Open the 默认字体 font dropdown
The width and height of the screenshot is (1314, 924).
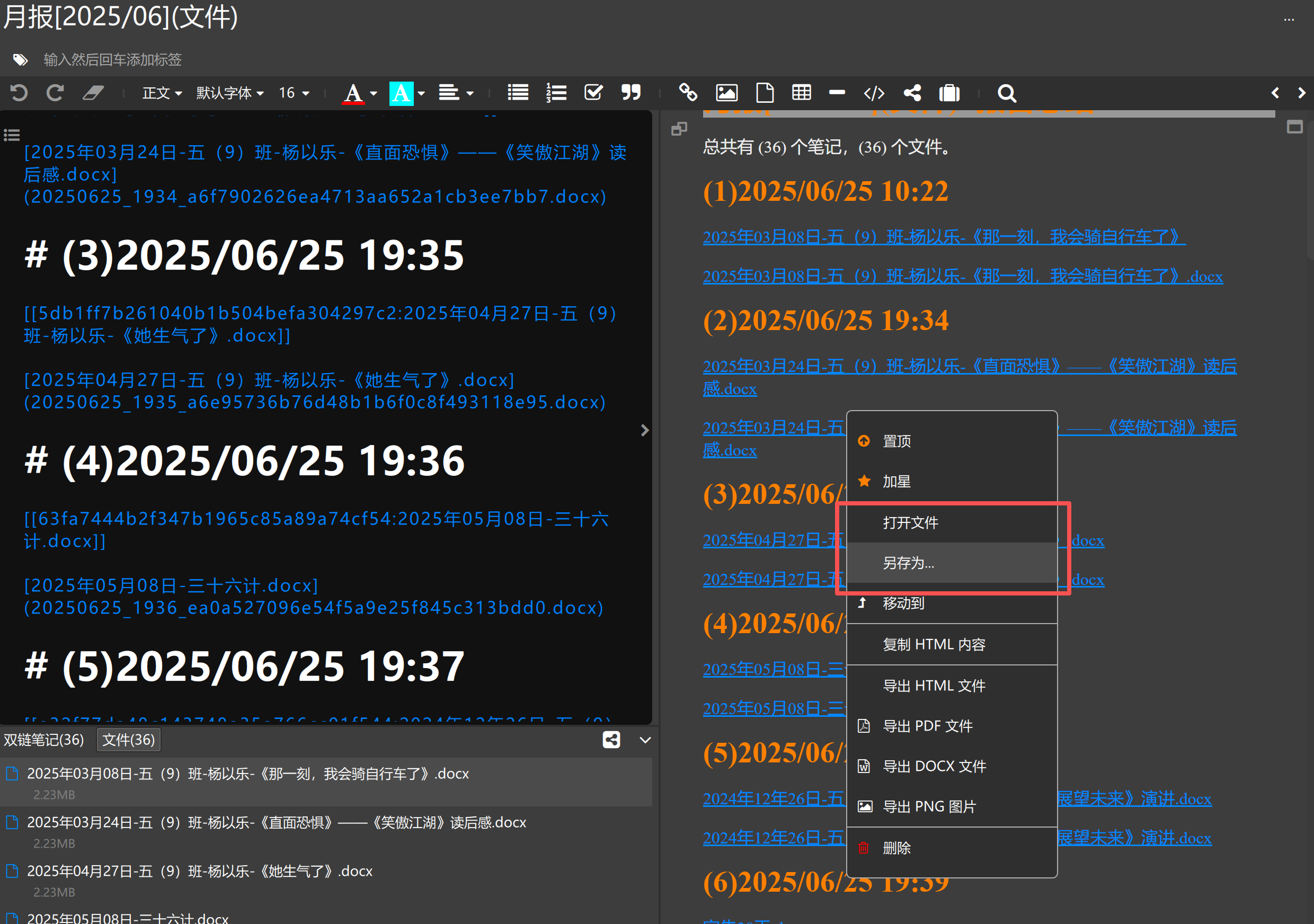tap(229, 93)
